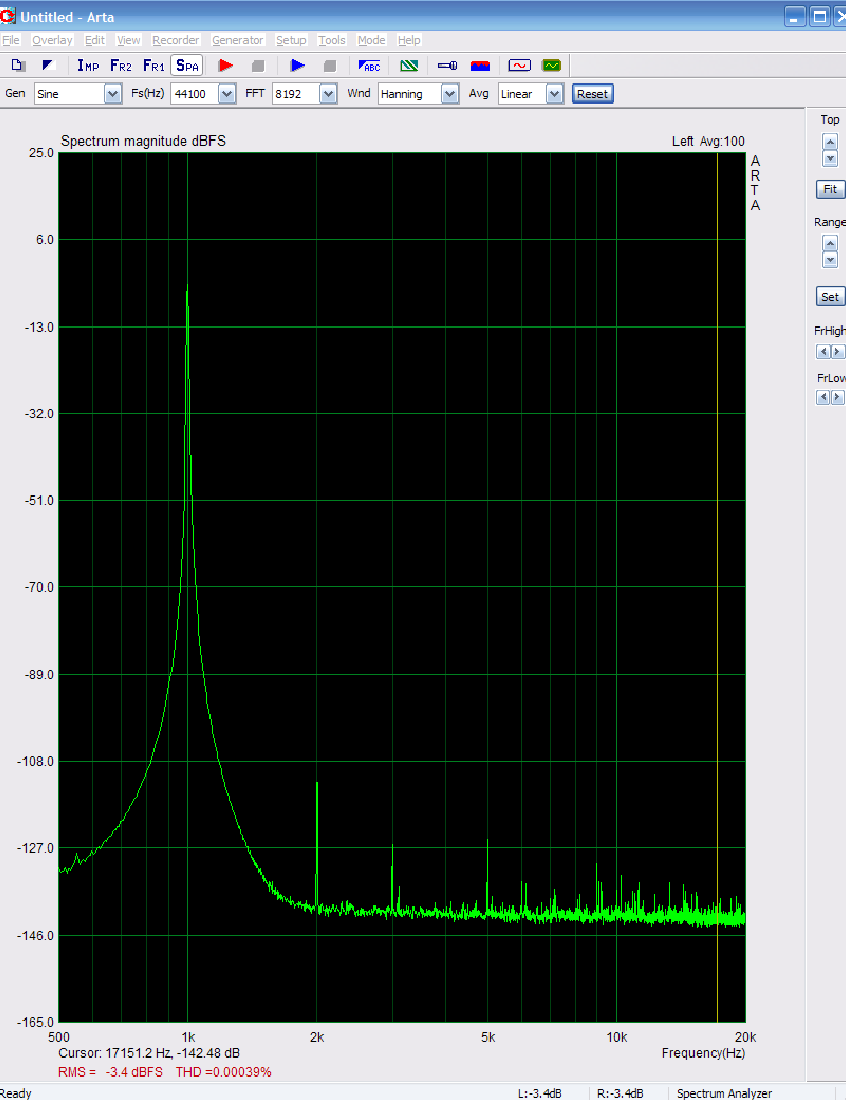Click the FrLow left arrow
This screenshot has height=1100, width=846.
click(x=824, y=397)
